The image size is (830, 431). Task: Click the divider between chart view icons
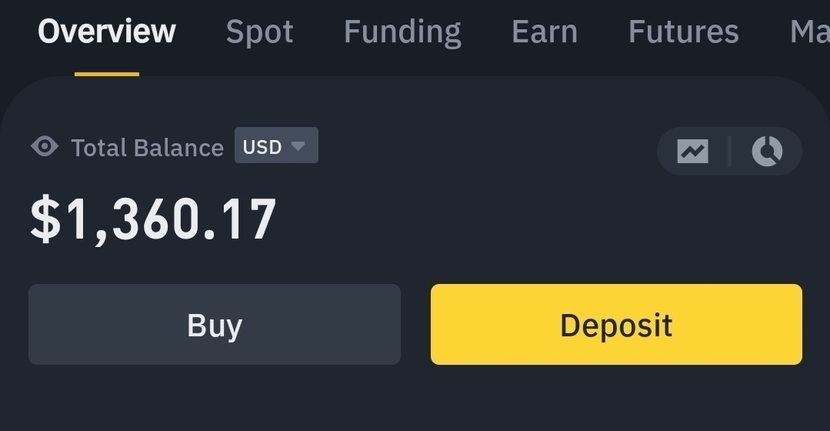point(729,151)
